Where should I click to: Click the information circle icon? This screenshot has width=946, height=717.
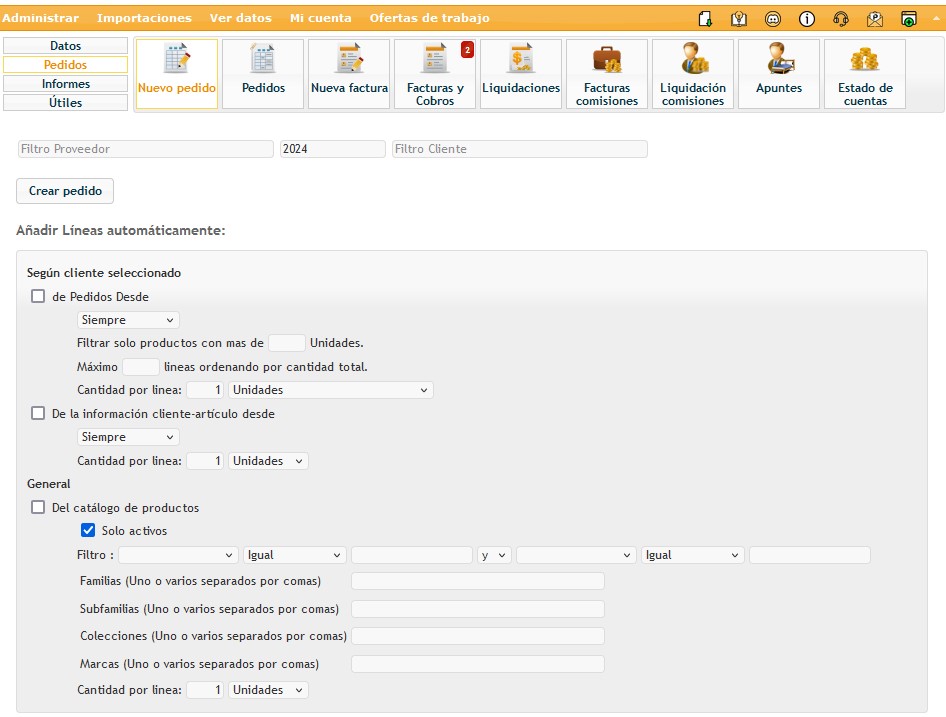[x=807, y=19]
